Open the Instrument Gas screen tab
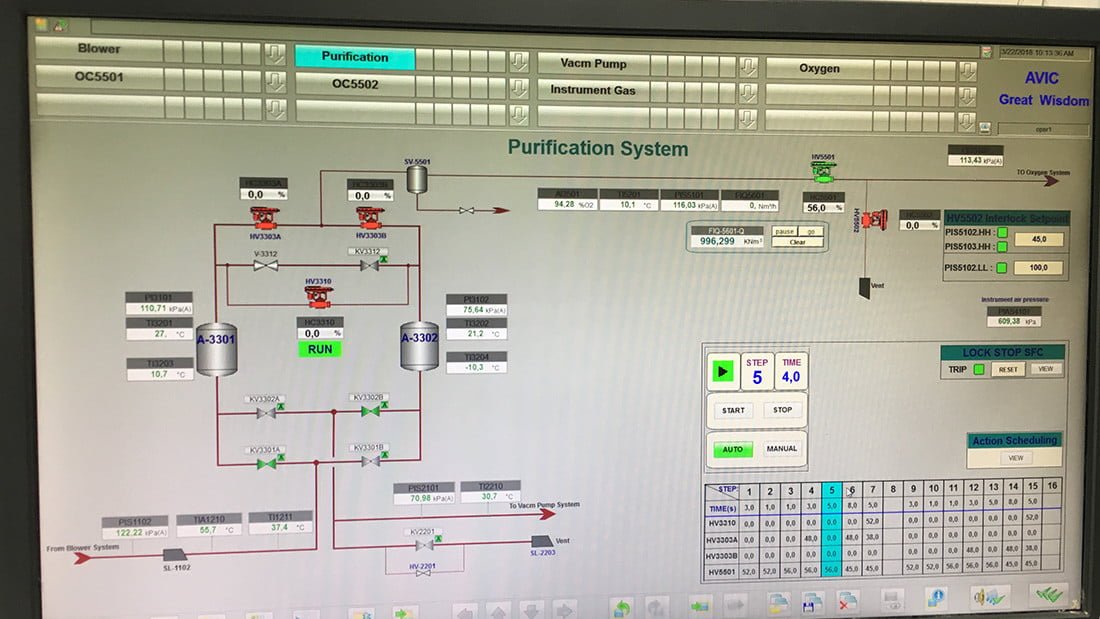 tap(593, 90)
